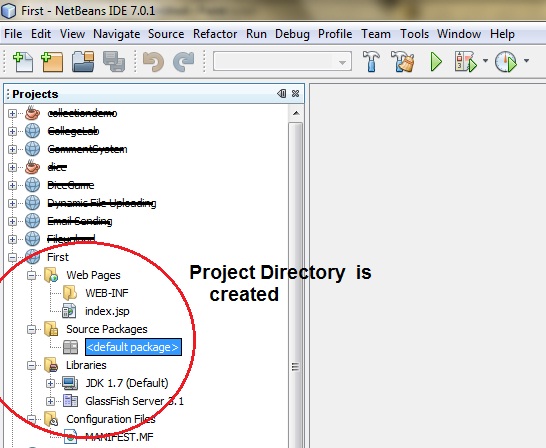Click the Source Packages folder icon
Screen dimensions: 546x448
point(51,329)
